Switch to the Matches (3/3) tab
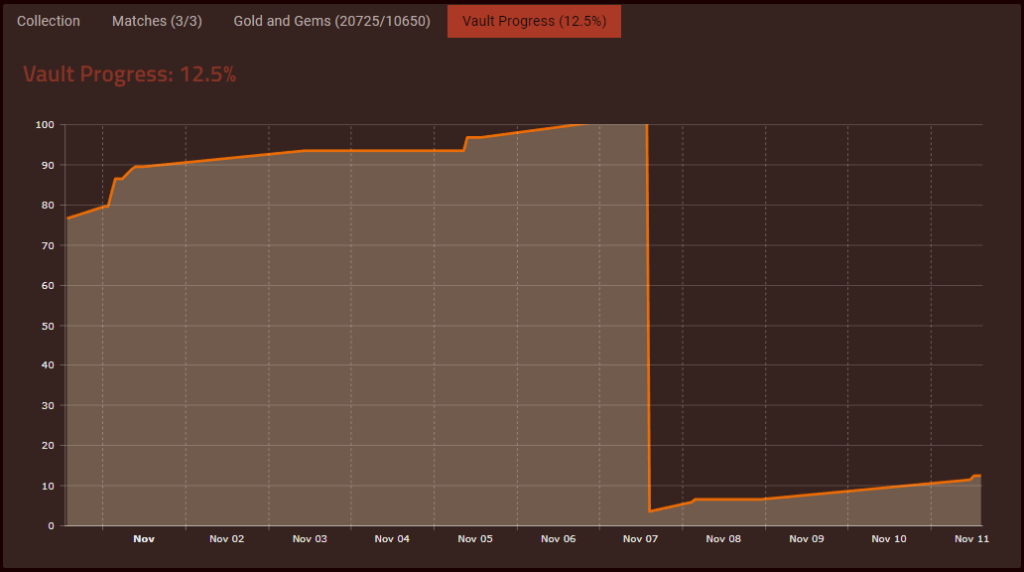The image size is (1024, 572). 157,21
